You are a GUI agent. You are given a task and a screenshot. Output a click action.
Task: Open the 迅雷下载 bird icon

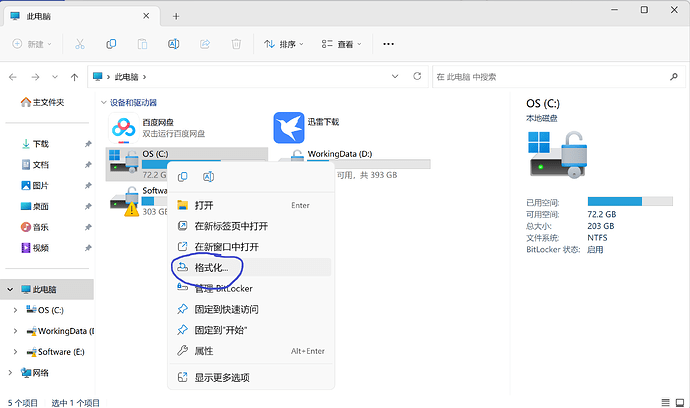point(289,128)
